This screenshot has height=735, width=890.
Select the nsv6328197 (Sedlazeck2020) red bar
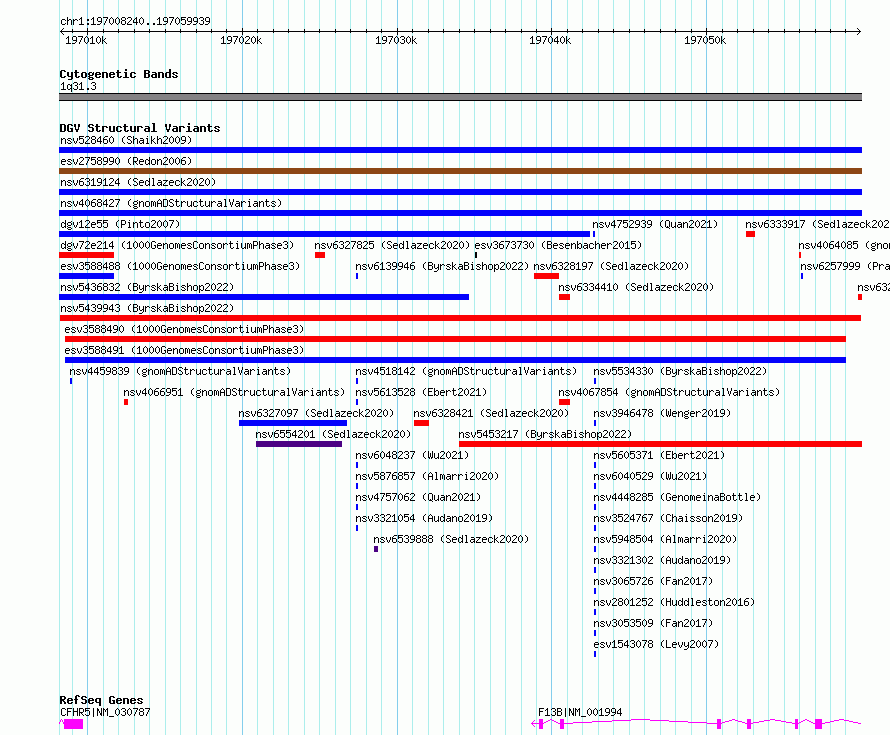point(546,276)
